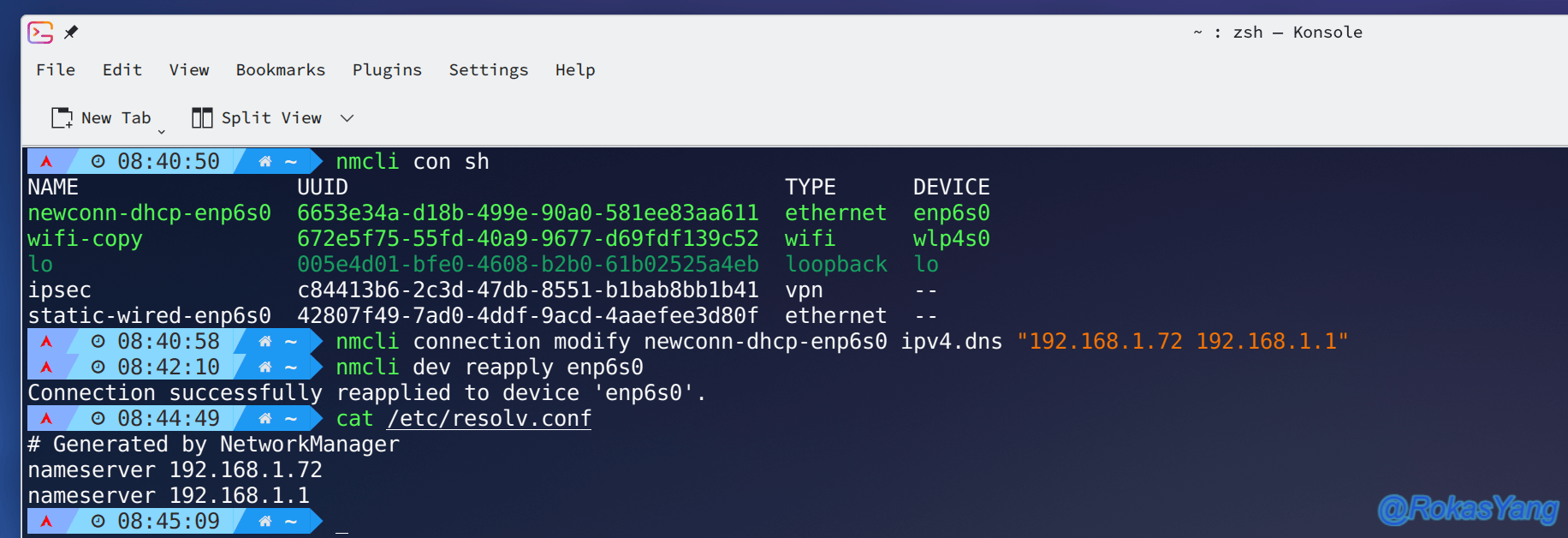
Task: Open the Bookmarks menu
Action: click(281, 70)
